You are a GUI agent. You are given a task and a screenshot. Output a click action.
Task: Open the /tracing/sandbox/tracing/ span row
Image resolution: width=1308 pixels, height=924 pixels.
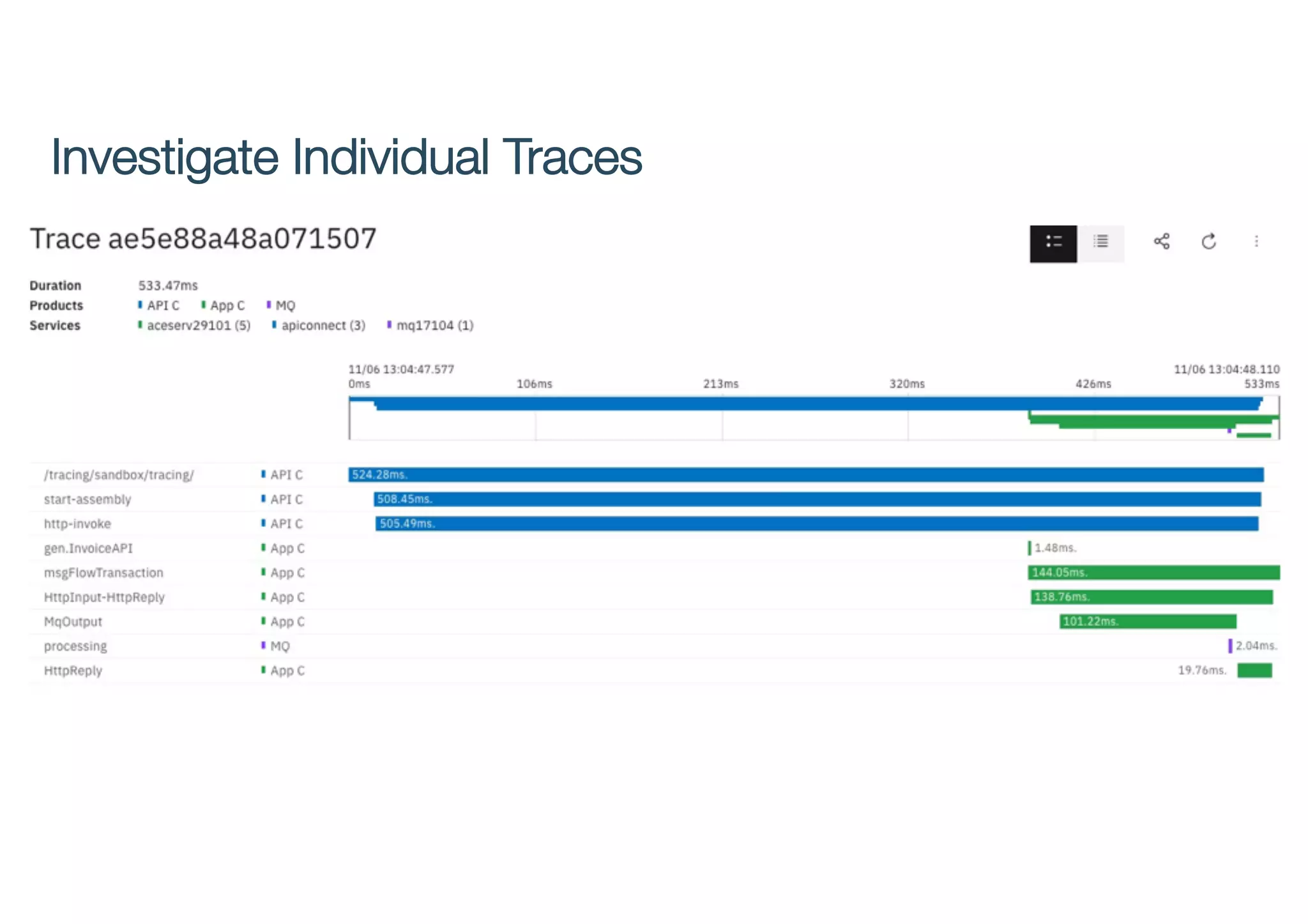pos(655,474)
